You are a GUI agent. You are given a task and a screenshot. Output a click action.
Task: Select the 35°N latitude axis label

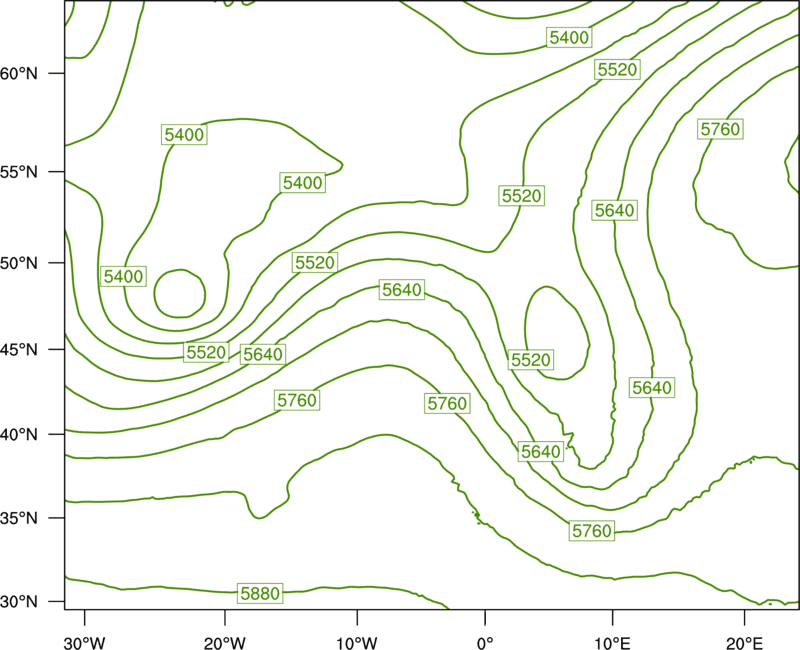tap(19, 518)
